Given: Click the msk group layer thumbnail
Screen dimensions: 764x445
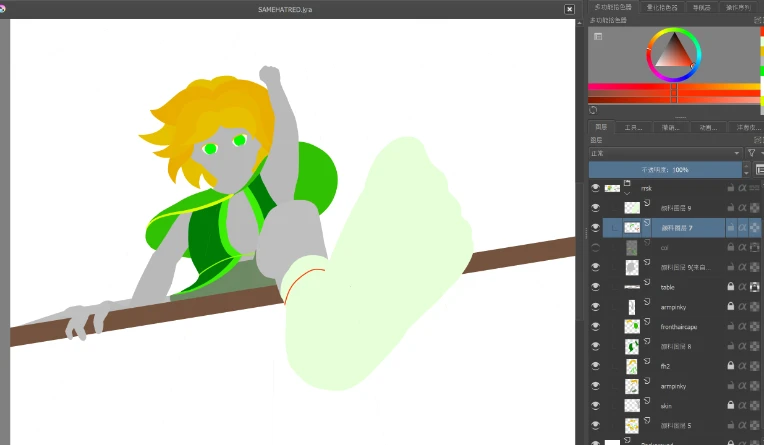Looking at the screenshot, I should tap(612, 188).
